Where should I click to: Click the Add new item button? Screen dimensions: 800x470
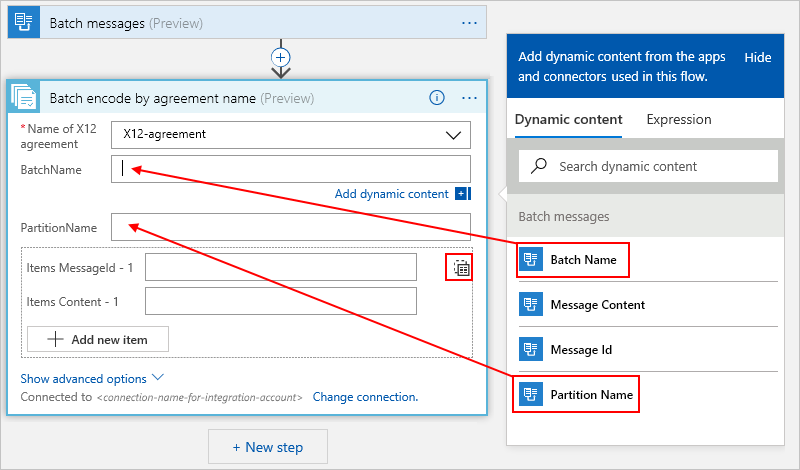[98, 339]
